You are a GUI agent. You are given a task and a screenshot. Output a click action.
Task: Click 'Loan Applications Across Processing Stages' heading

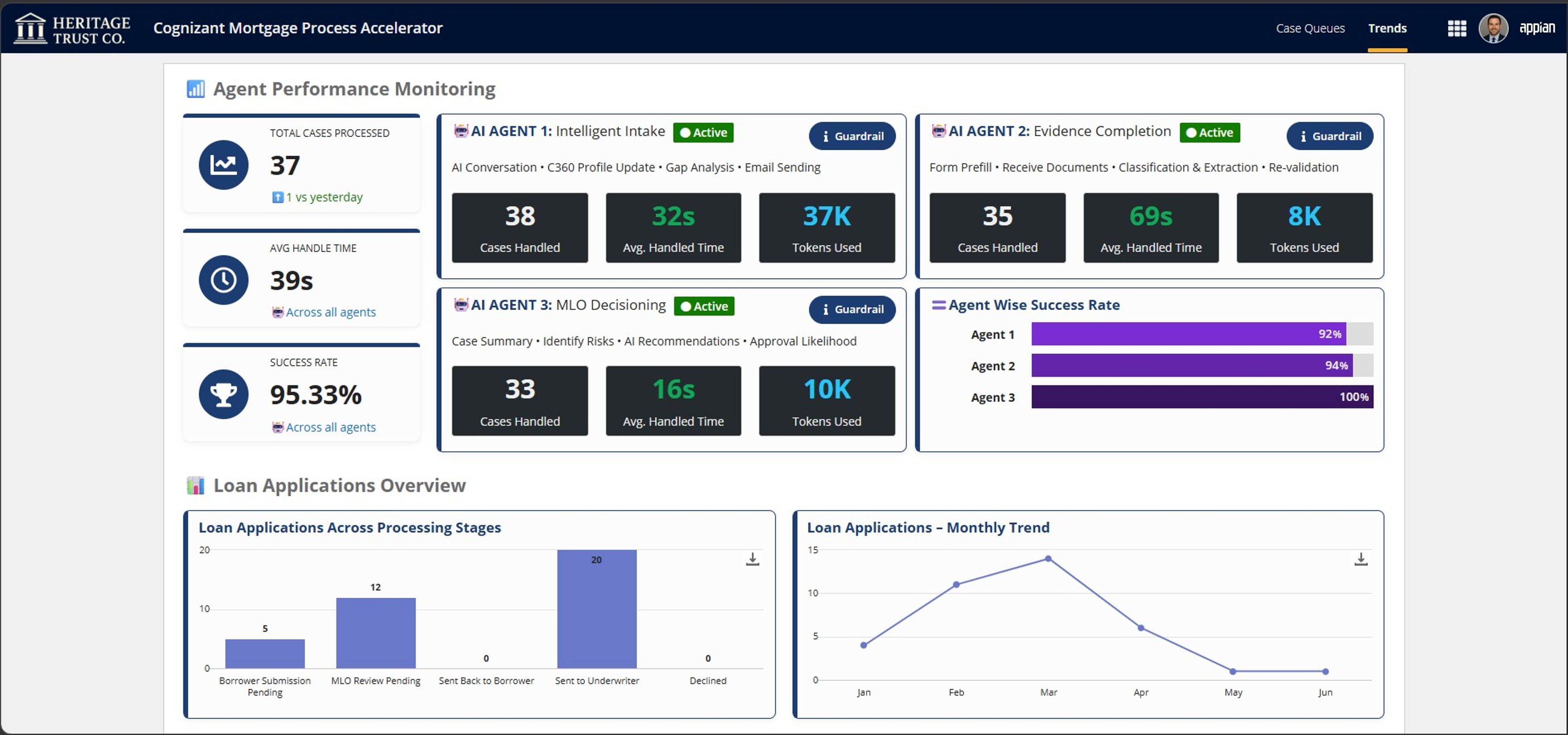tap(350, 528)
